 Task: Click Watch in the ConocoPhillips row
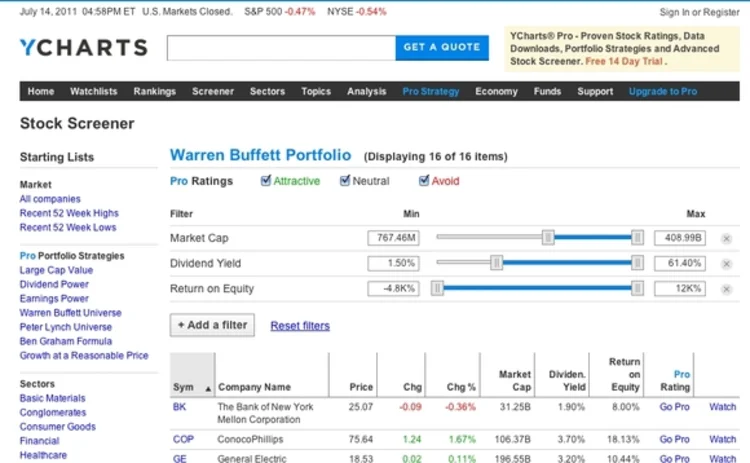tap(722, 439)
